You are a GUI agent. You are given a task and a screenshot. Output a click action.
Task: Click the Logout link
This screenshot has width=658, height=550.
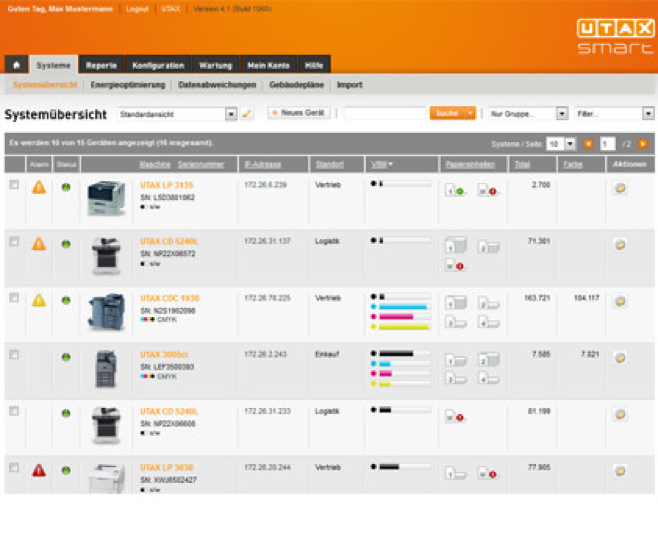tap(137, 9)
